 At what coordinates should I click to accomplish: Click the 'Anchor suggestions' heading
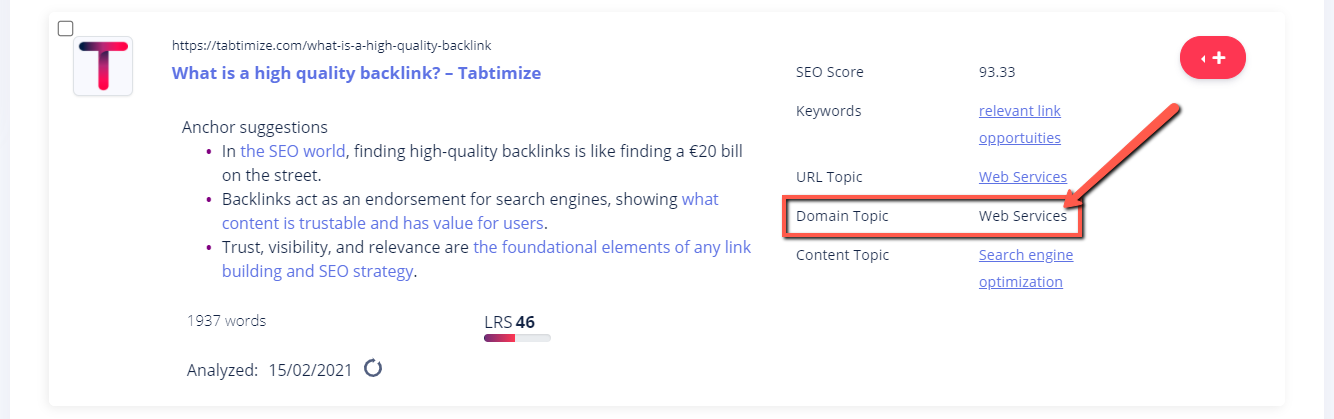coord(255,127)
